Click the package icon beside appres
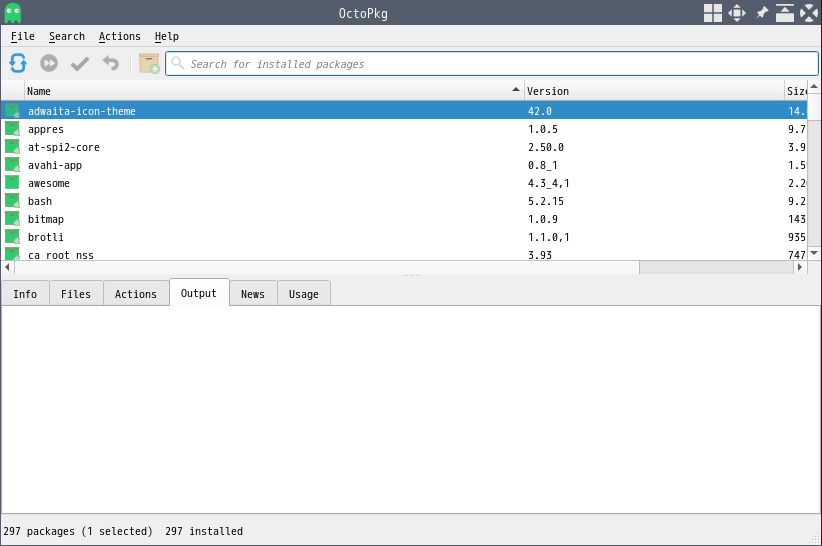 [13, 129]
